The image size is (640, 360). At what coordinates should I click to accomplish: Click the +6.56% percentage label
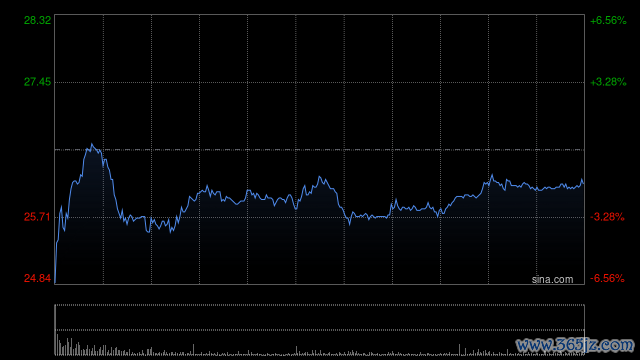[608, 20]
